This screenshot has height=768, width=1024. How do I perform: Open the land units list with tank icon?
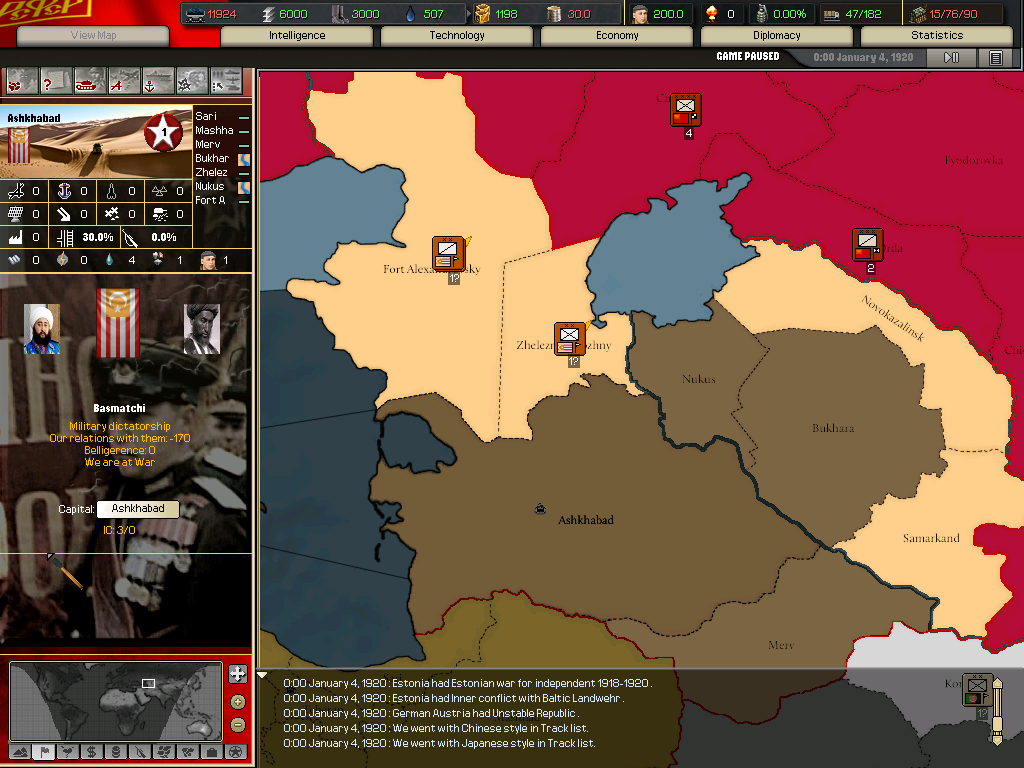[90, 80]
